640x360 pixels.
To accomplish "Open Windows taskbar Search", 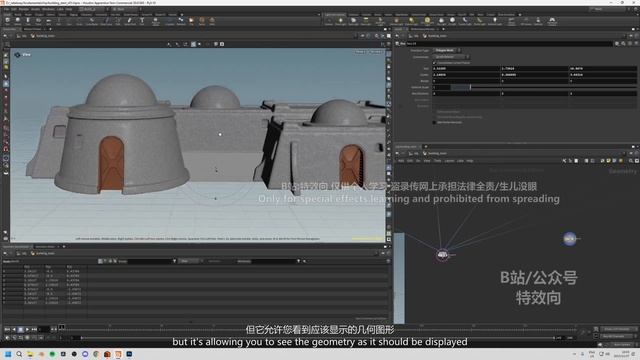I will click(19, 354).
